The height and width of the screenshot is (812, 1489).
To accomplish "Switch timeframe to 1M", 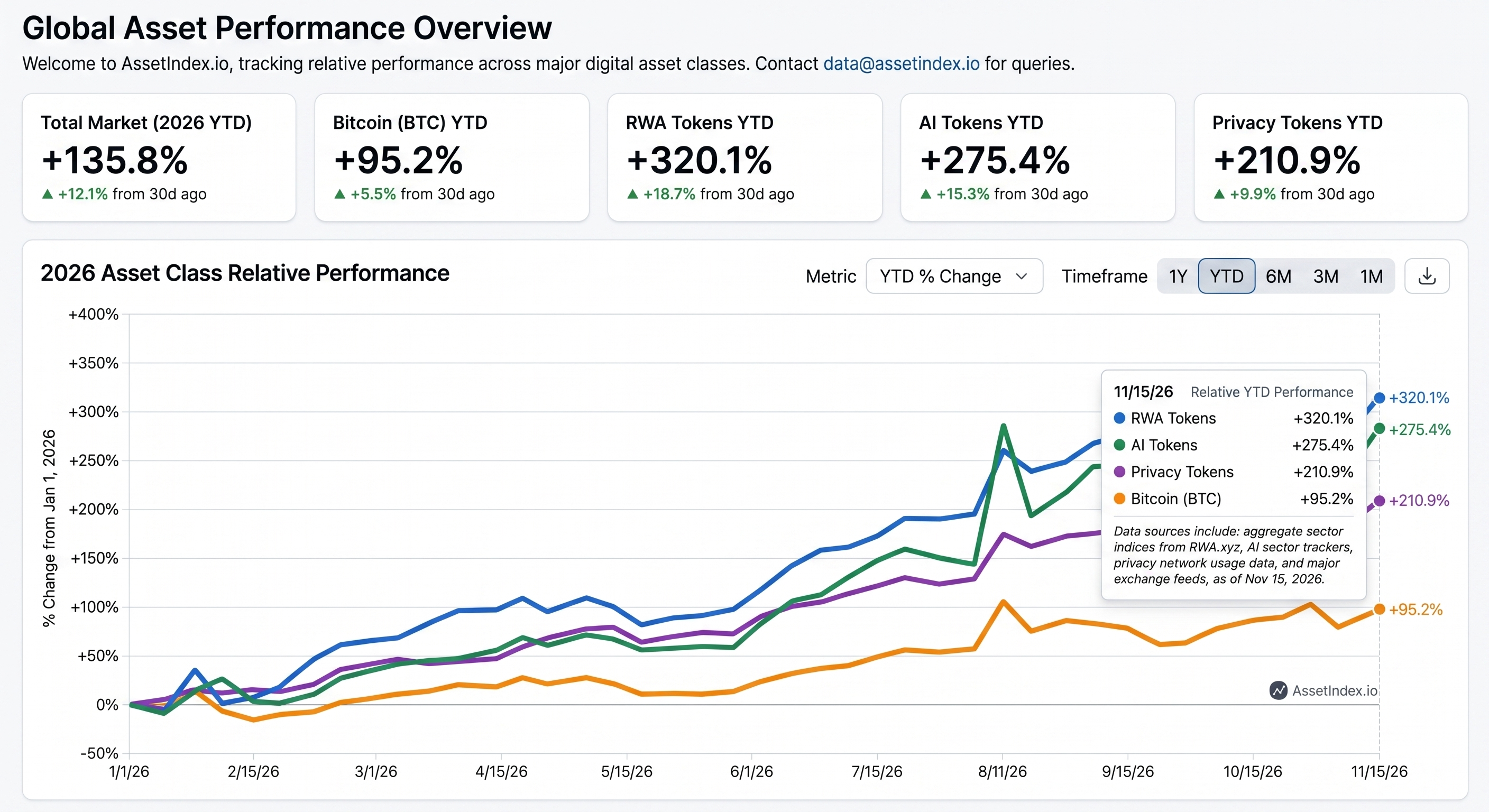I will 1372,276.
